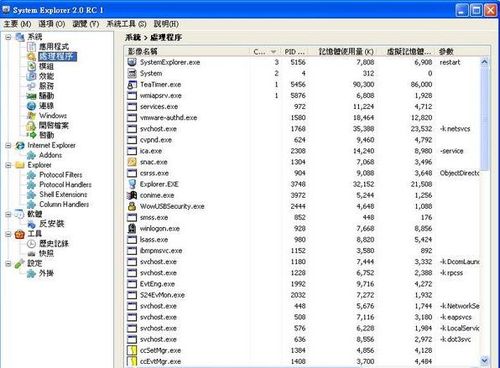
Task: Click the 設定 wrench icon
Action: (x=20, y=263)
